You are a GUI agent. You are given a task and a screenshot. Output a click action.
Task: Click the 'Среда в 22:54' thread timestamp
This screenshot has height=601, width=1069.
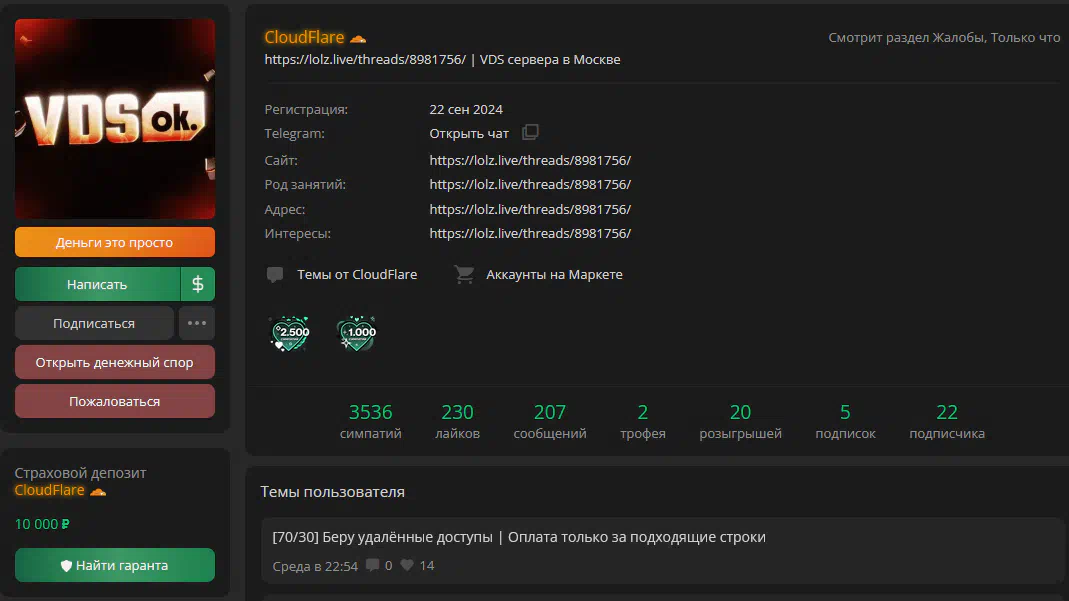coord(315,566)
